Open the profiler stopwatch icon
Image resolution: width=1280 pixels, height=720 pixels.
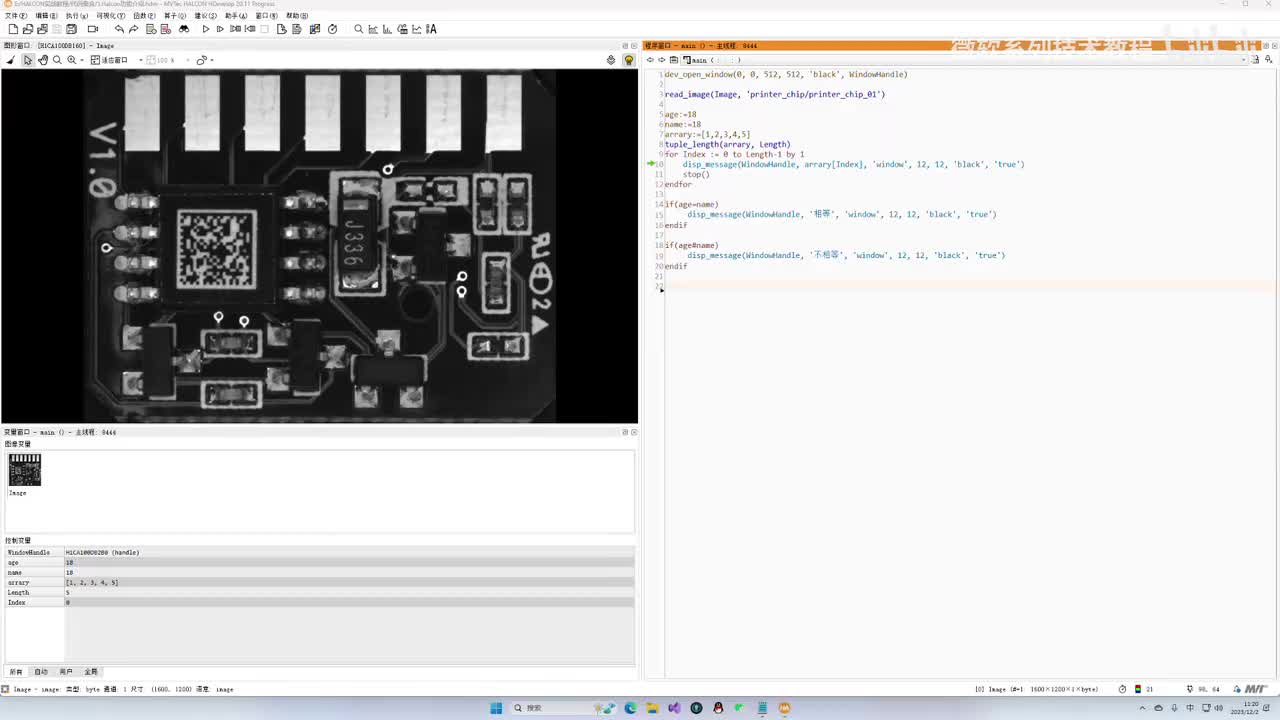pos(332,29)
